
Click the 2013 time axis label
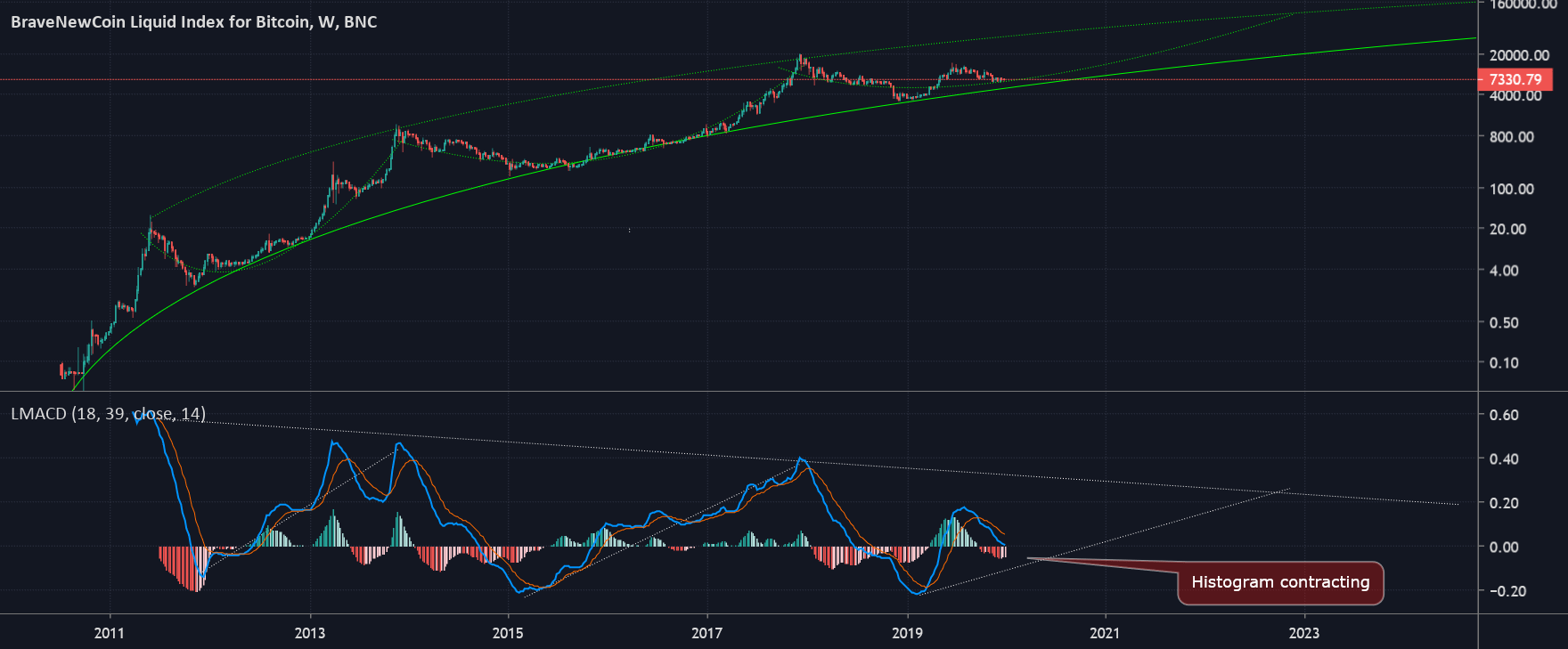pos(310,633)
